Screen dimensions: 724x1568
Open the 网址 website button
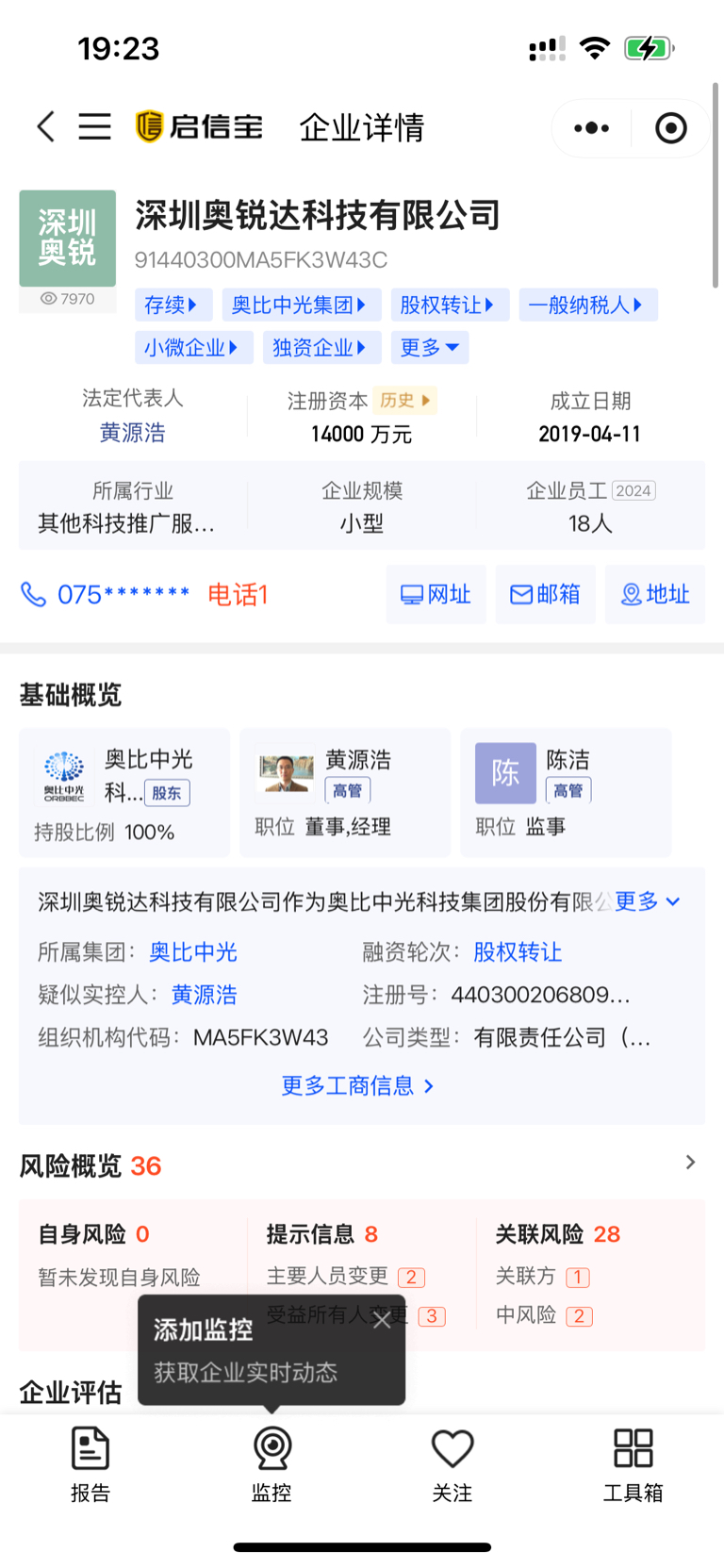click(x=436, y=594)
